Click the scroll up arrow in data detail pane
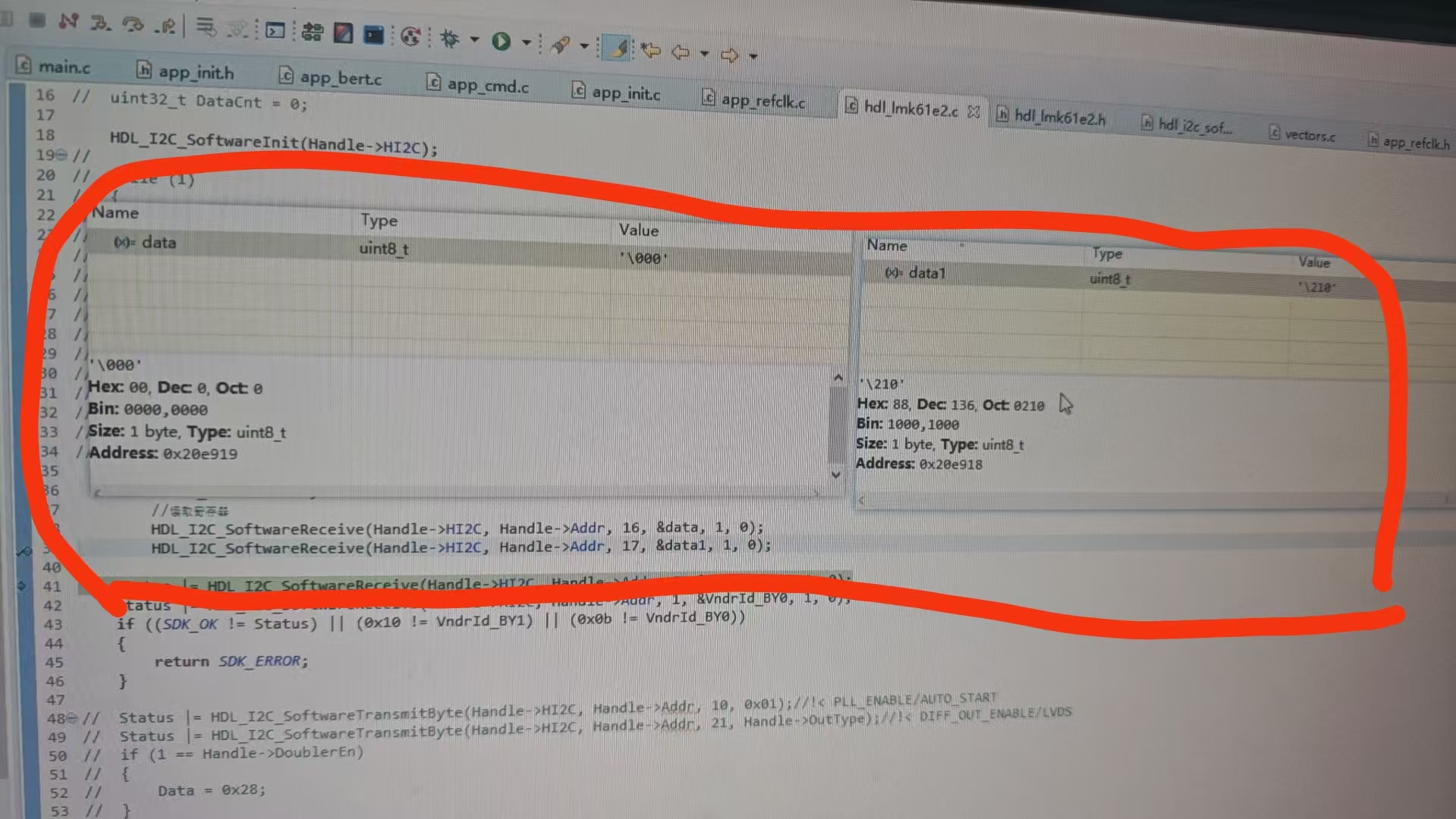The image size is (1456, 819). coord(838,378)
